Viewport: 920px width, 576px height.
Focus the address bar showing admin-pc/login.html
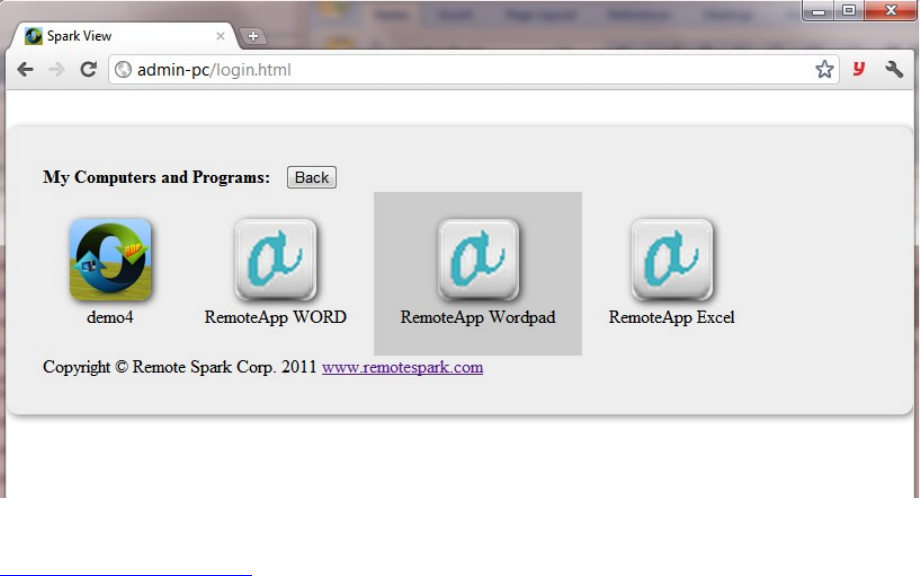[473, 70]
